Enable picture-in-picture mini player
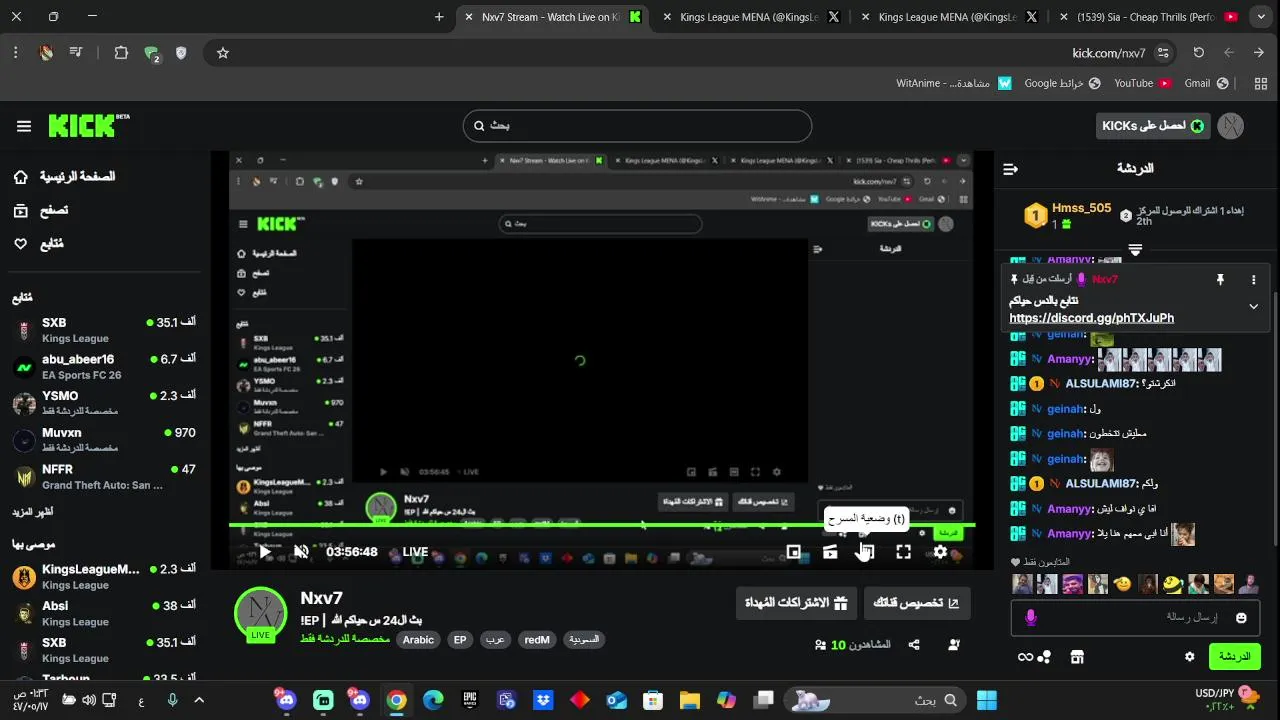 (793, 552)
